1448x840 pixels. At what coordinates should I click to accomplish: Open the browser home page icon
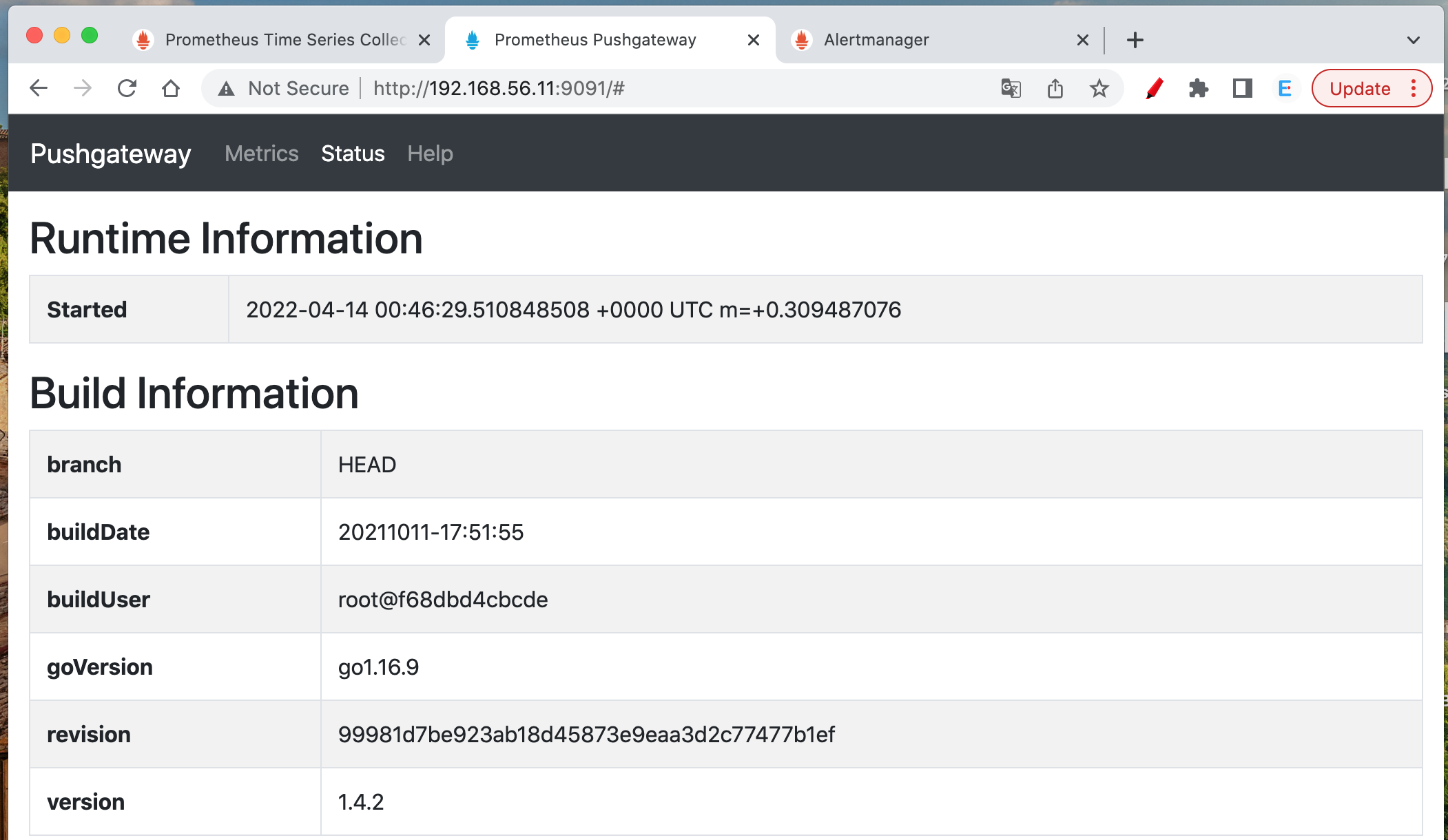[171, 88]
